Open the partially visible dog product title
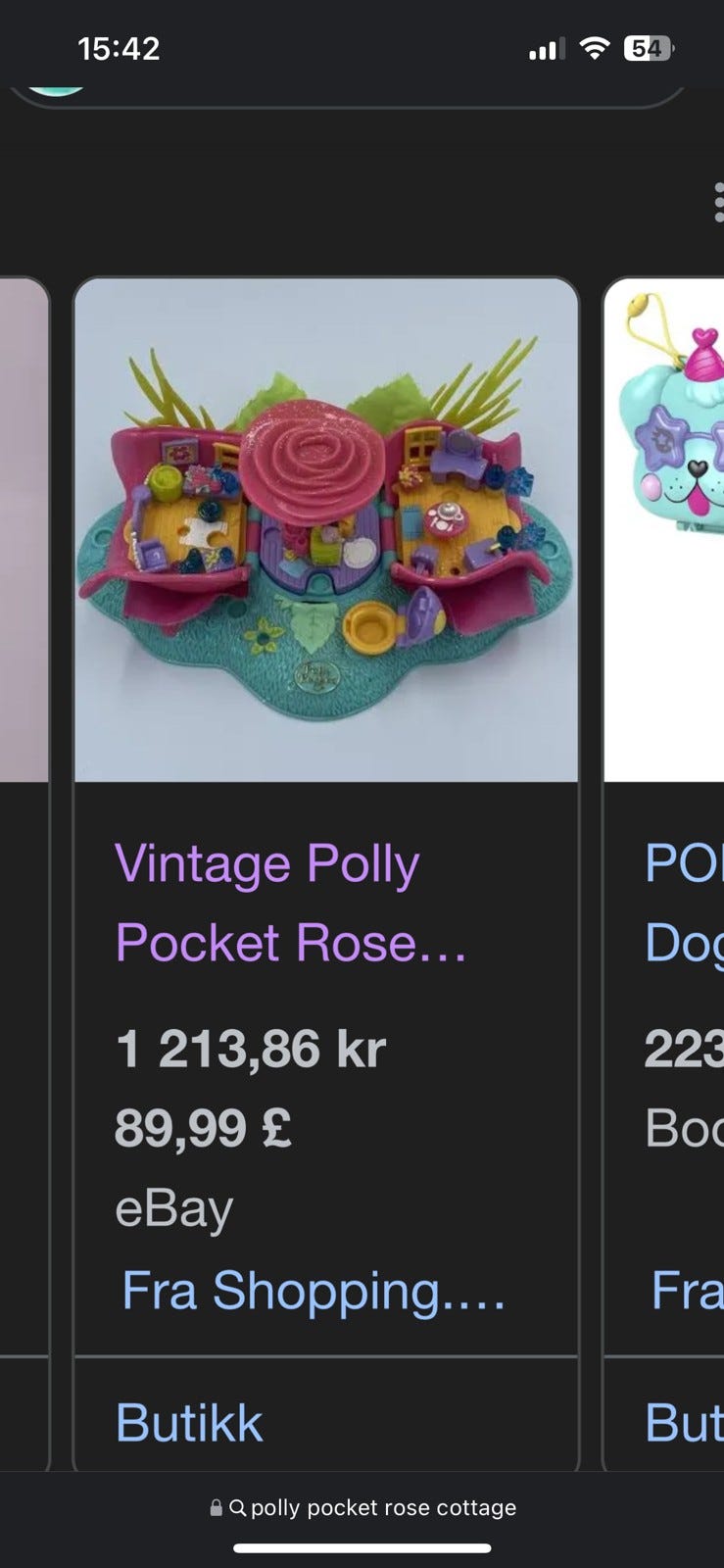 tap(684, 903)
